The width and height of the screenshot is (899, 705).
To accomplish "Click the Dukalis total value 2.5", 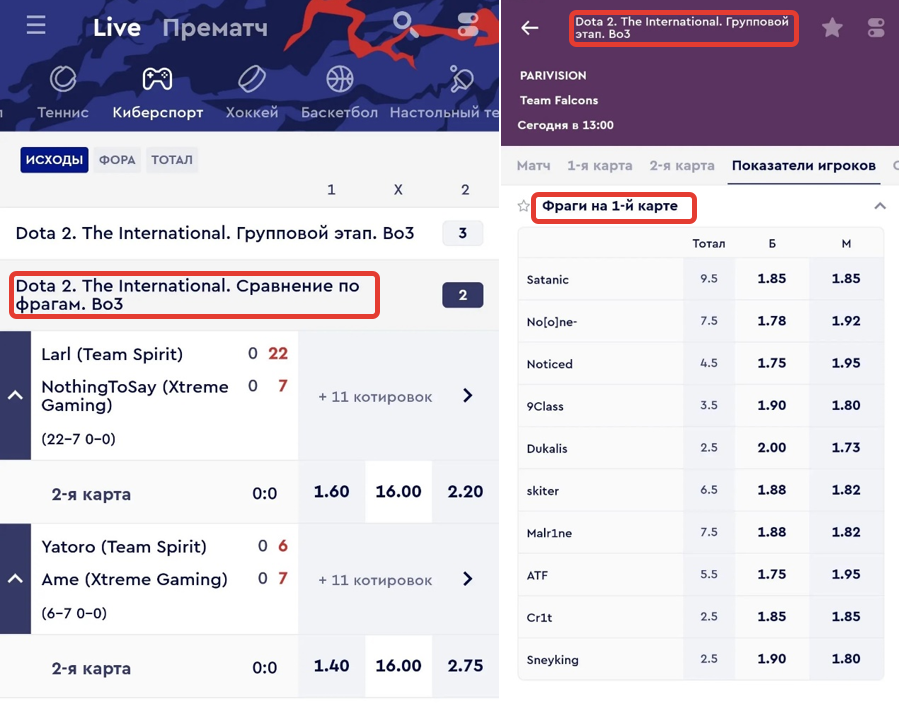I will click(709, 448).
